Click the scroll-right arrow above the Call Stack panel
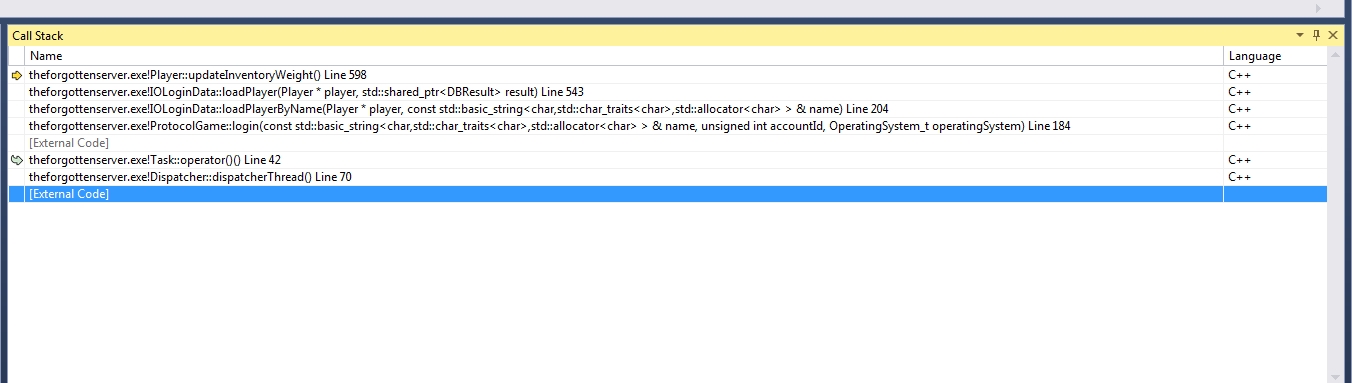This screenshot has width=1358, height=383. point(1318,8)
